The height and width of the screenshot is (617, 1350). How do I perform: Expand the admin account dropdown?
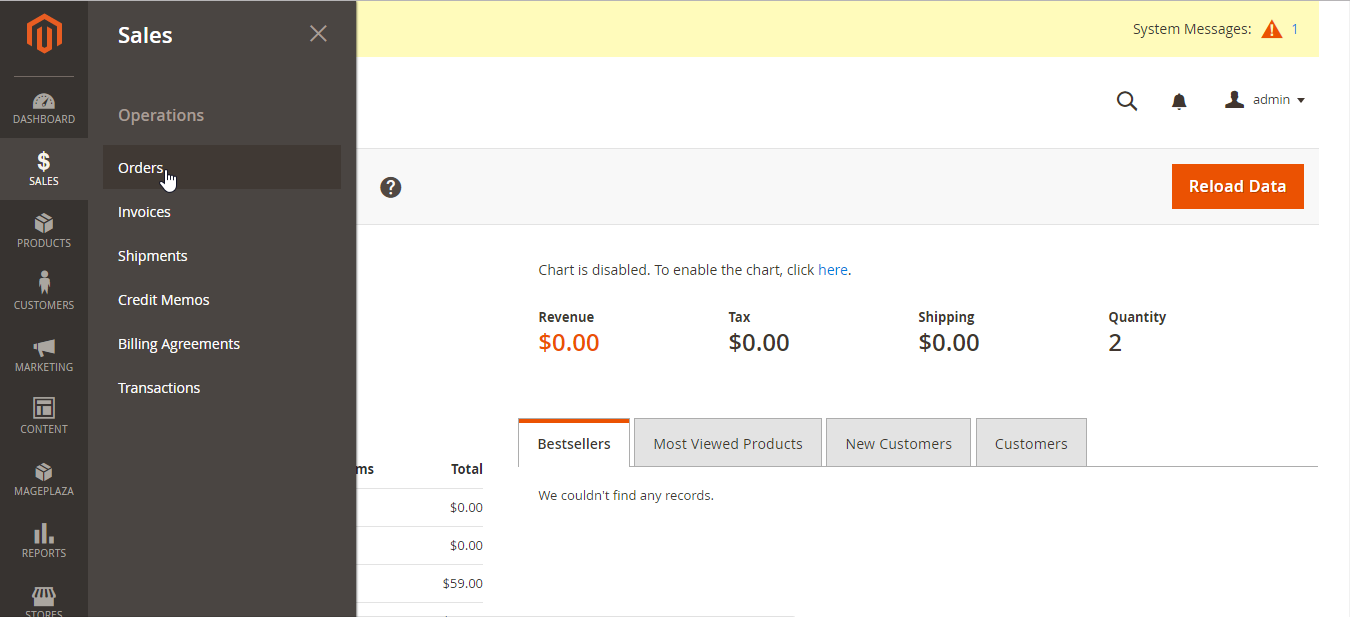[x=1265, y=100]
